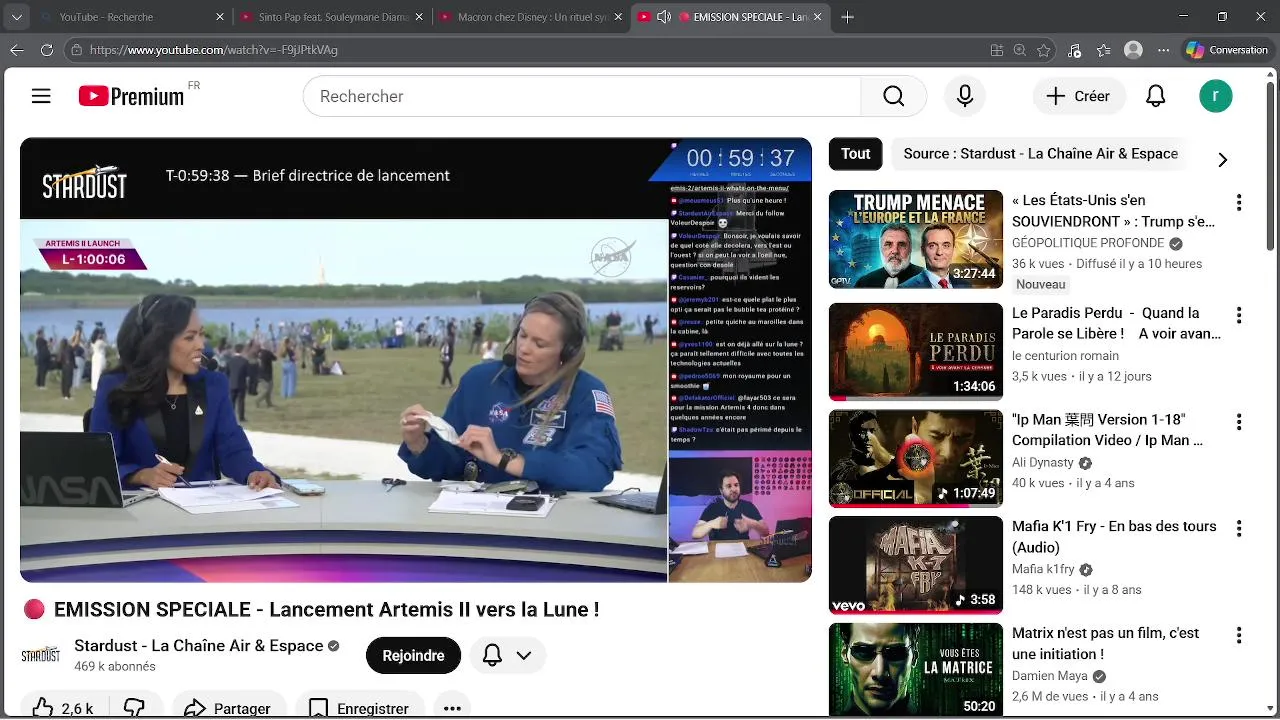The width and height of the screenshot is (1280, 720).
Task: Open Le Paradis Perdu thumbnail
Action: pos(916,352)
